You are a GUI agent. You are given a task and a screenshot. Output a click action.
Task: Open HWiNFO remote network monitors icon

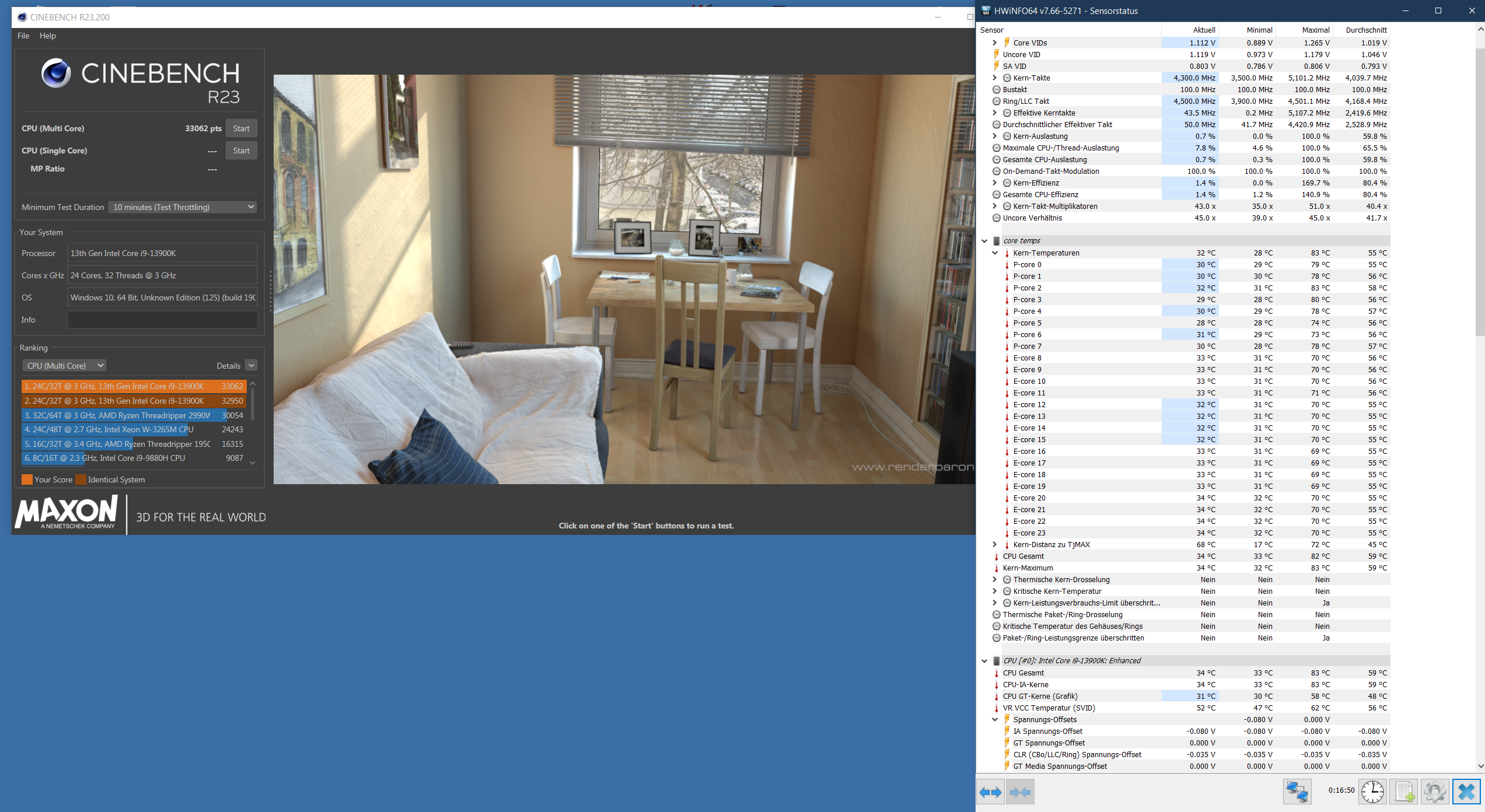click(1297, 792)
